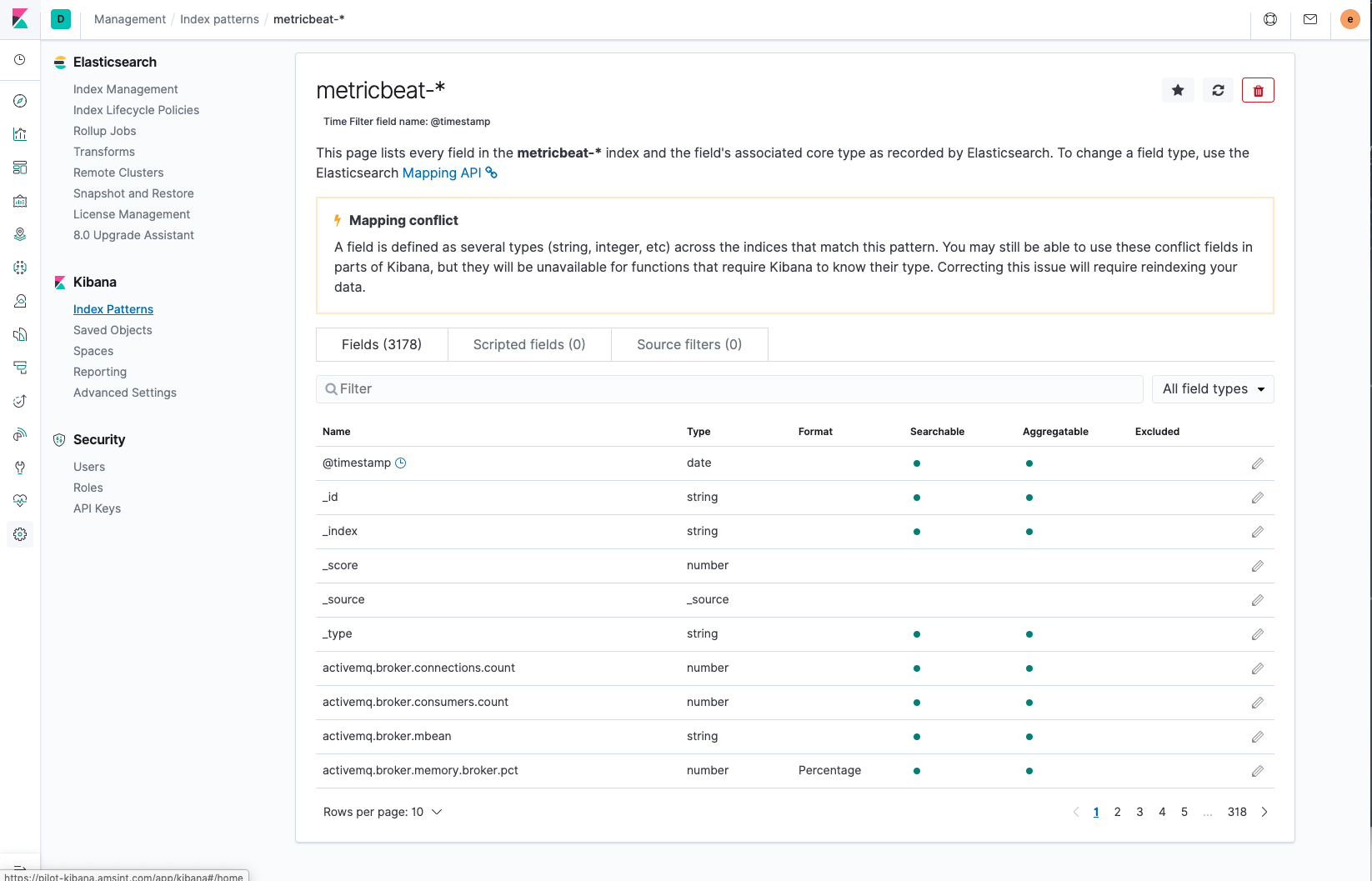Follow the Mapping API link
Viewport: 1372px width, 881px height.
pyautogui.click(x=450, y=173)
